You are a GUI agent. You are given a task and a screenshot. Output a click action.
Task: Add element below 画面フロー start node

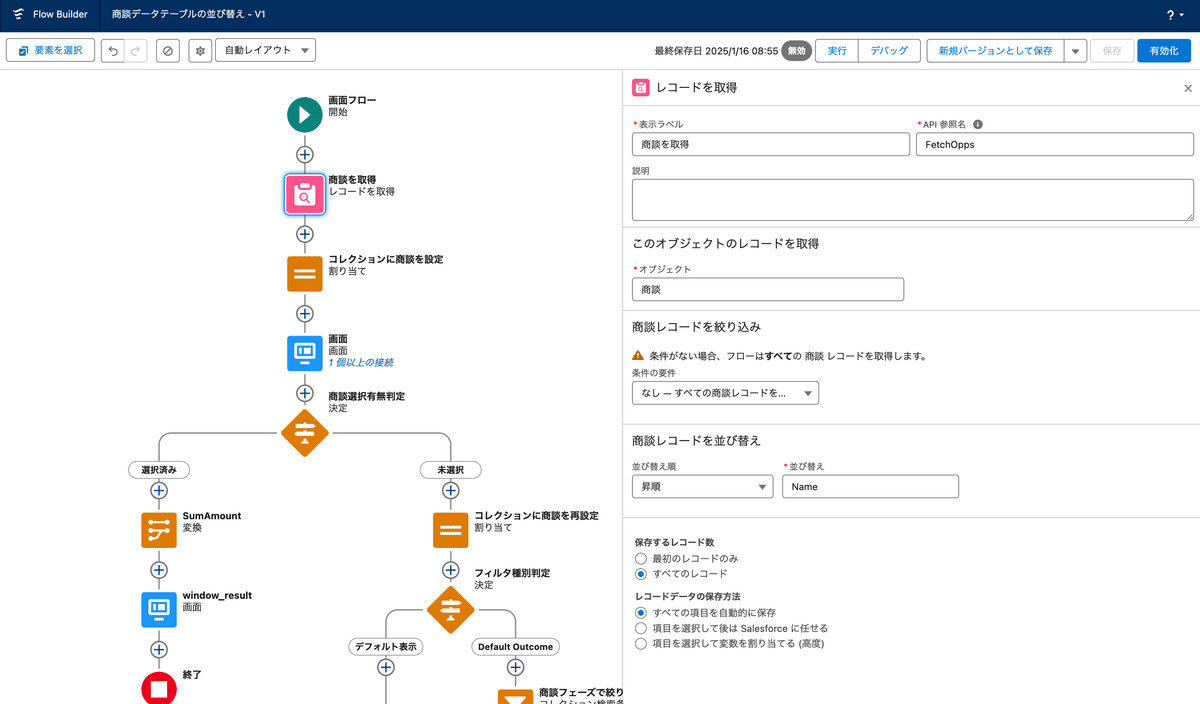pyautogui.click(x=305, y=154)
